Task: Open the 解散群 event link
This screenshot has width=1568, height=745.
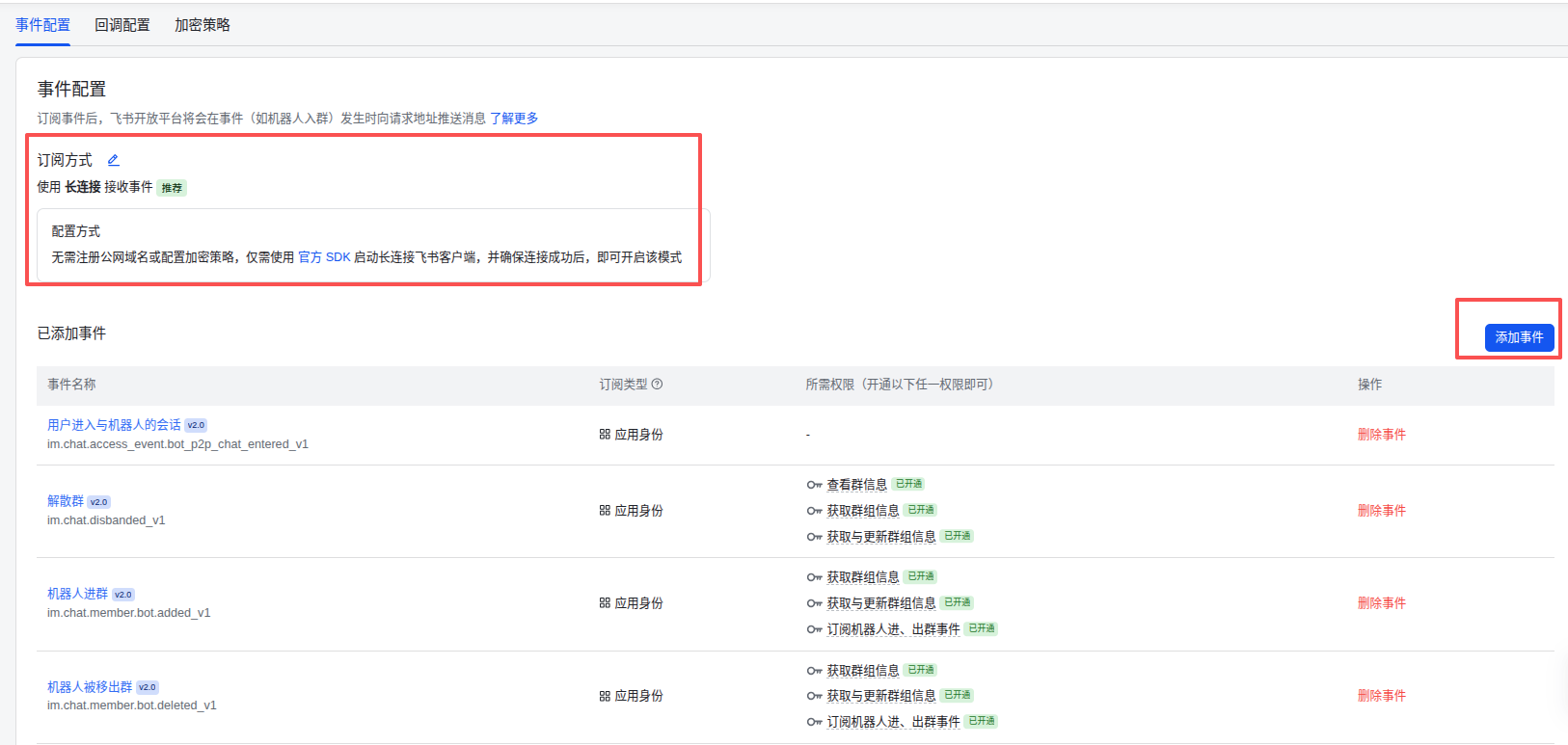Action: (x=66, y=501)
